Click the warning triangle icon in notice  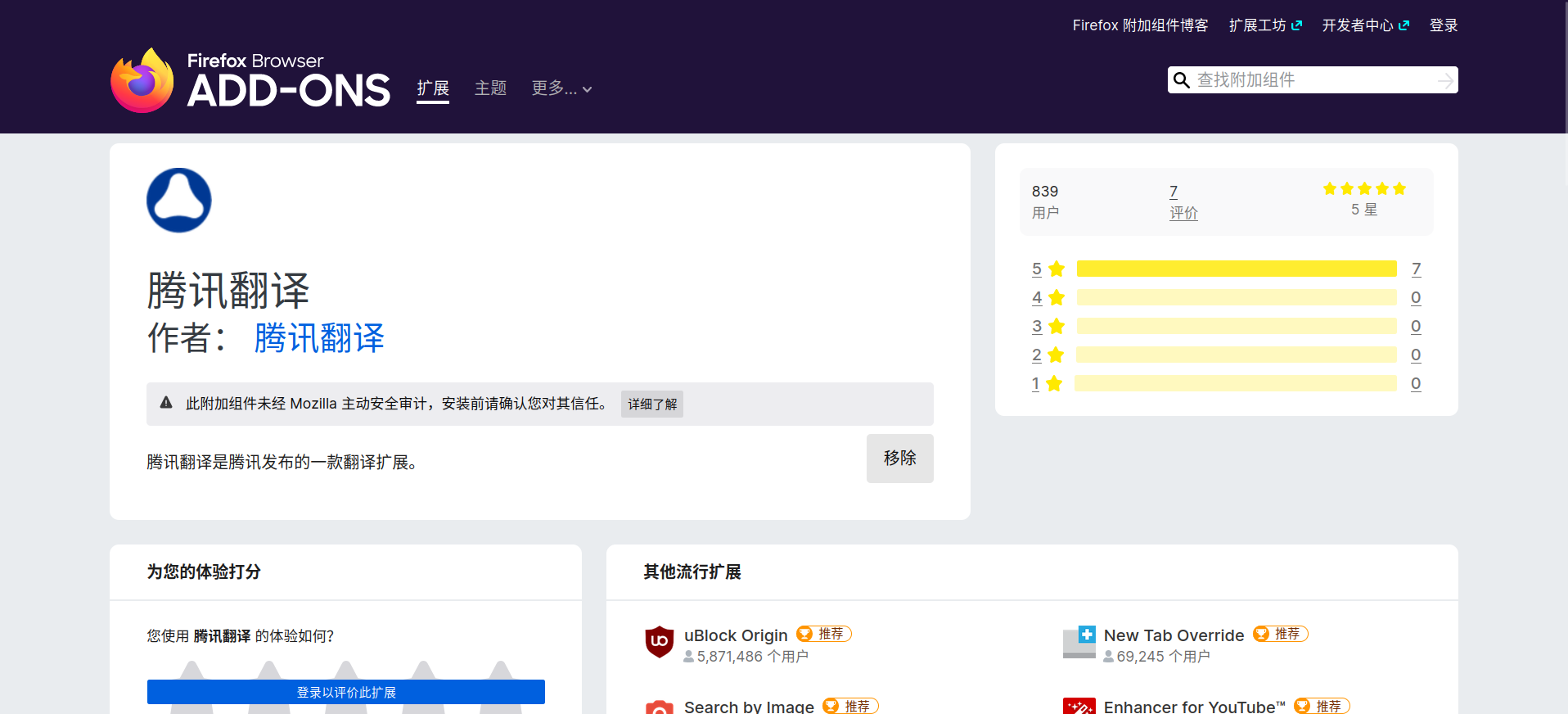pyautogui.click(x=166, y=402)
